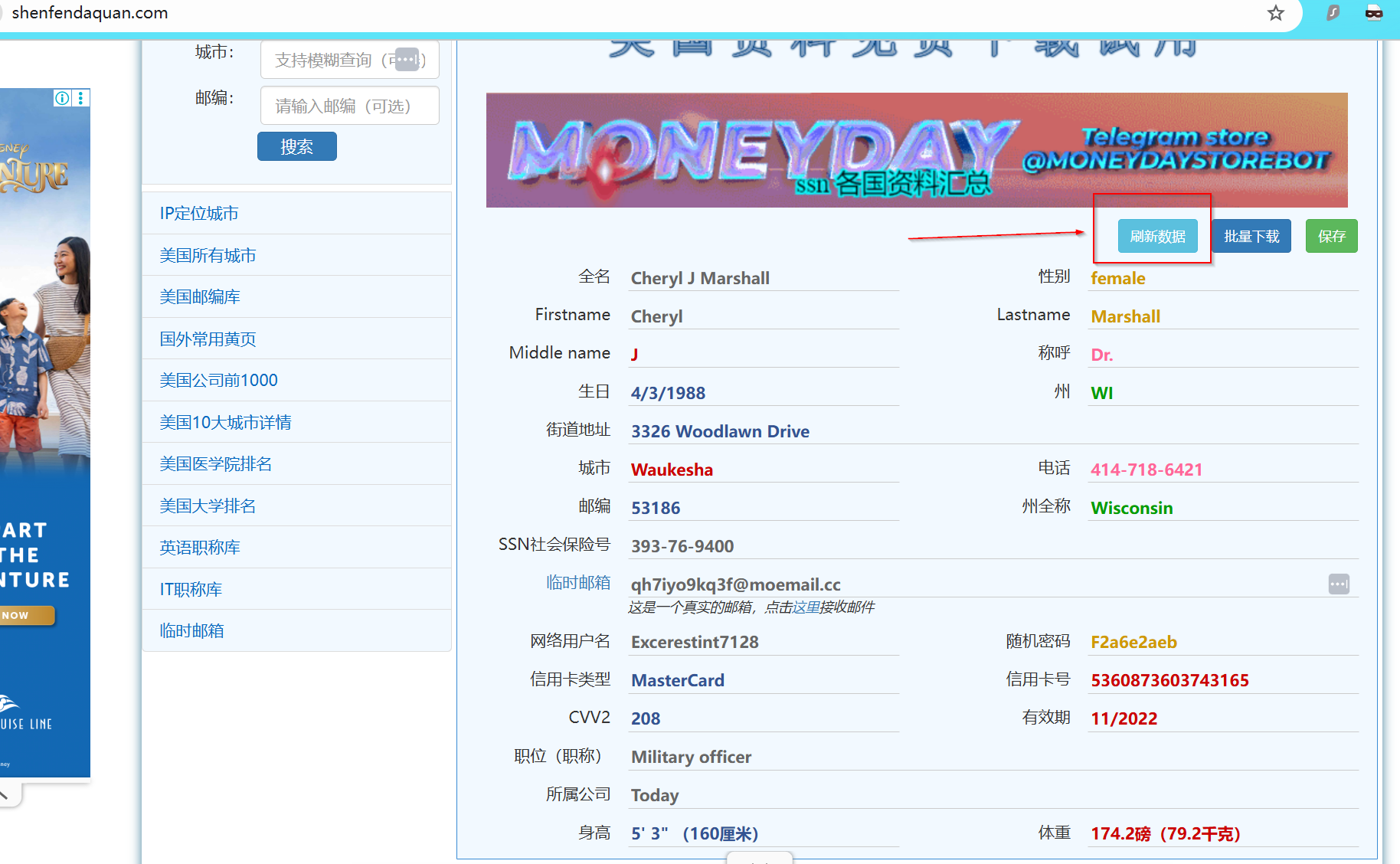1400x864 pixels.
Task: Click the height field 5' 3"
Action: tap(764, 833)
